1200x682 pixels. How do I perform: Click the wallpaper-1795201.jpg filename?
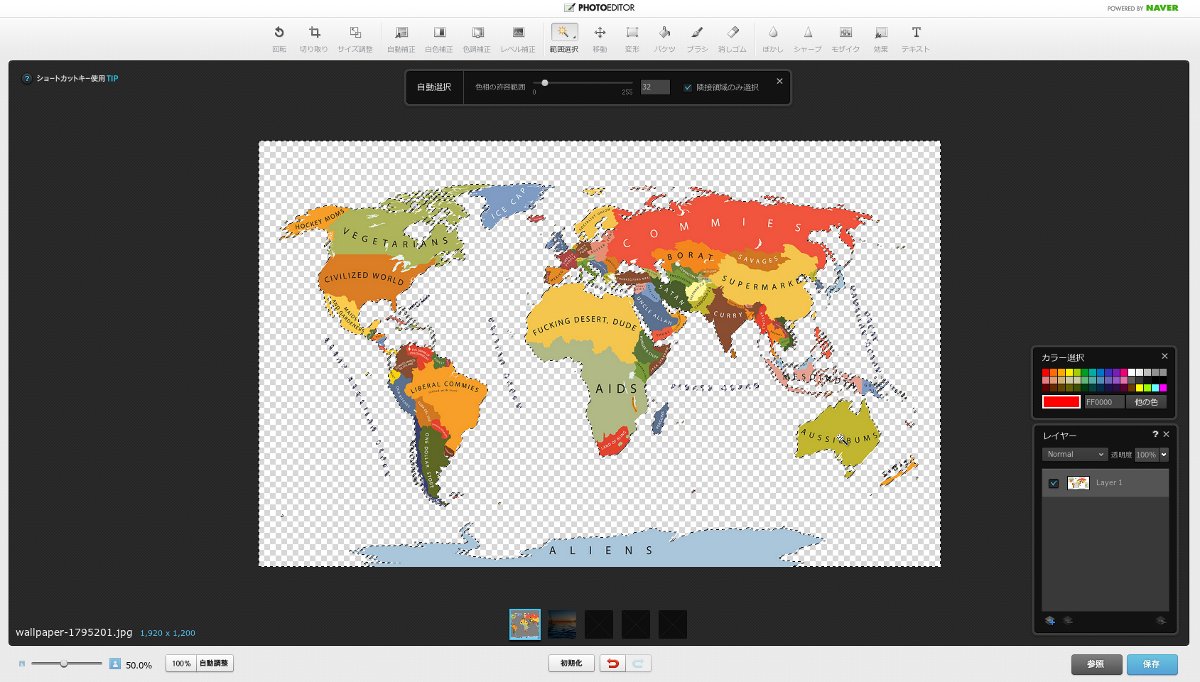[x=73, y=633]
